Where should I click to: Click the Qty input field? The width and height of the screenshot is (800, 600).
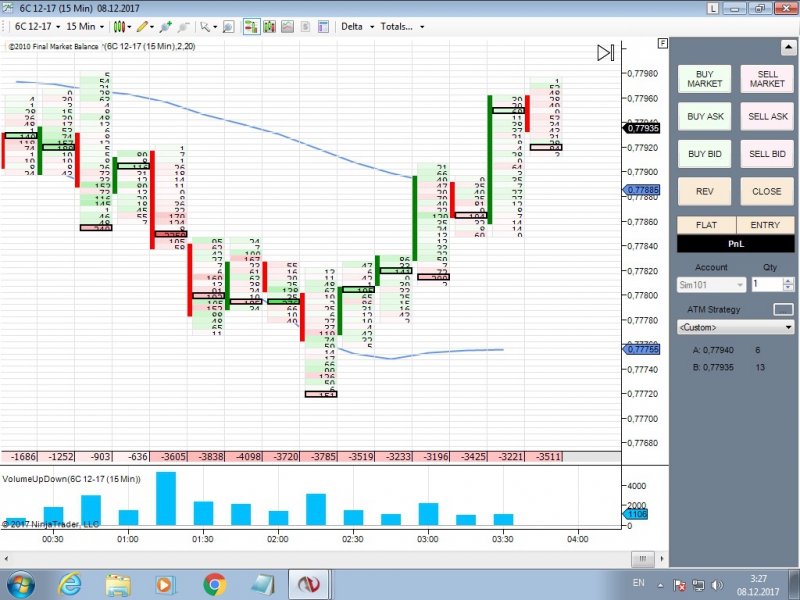pyautogui.click(x=767, y=284)
